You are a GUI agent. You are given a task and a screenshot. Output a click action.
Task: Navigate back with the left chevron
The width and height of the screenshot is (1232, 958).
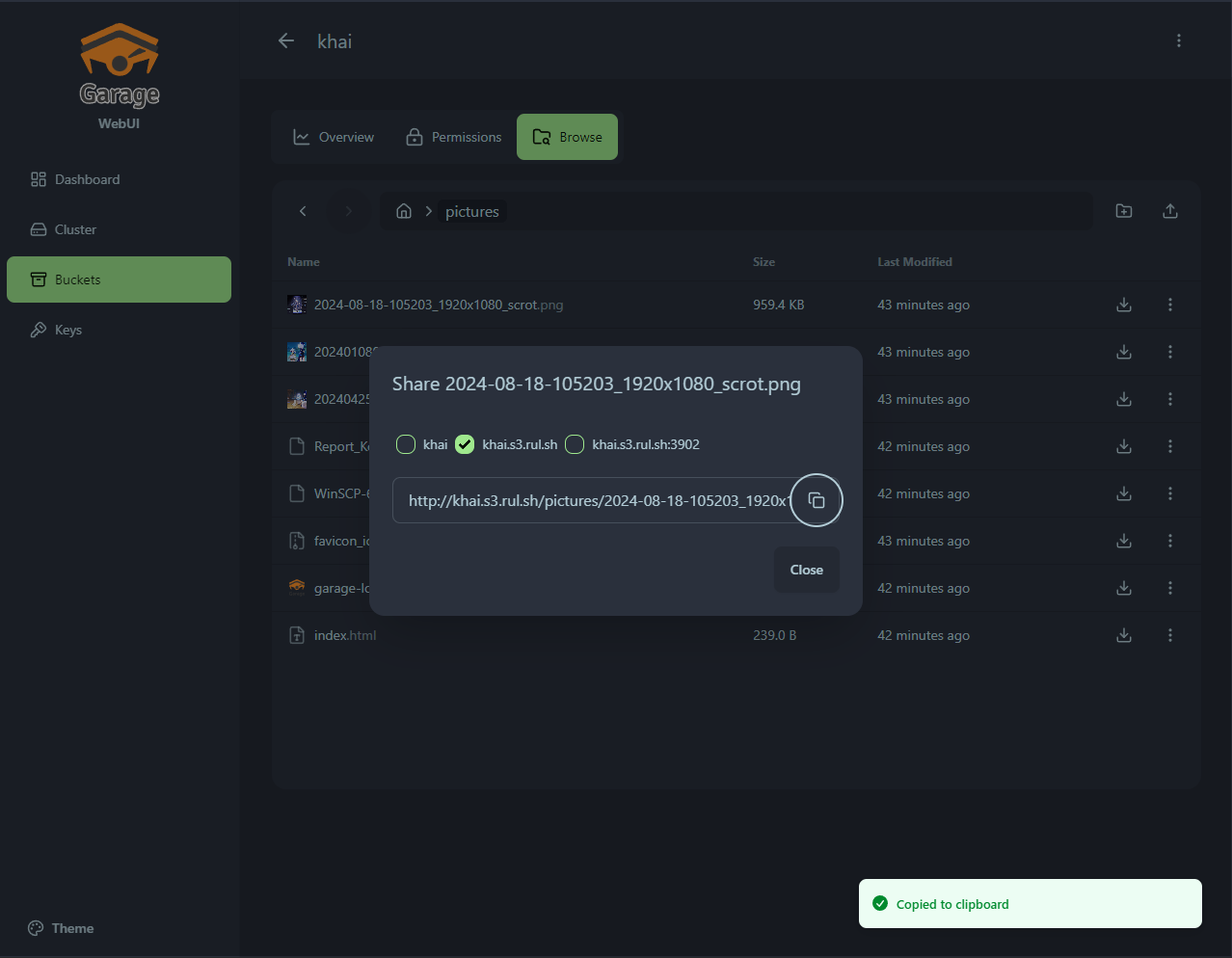tap(303, 211)
